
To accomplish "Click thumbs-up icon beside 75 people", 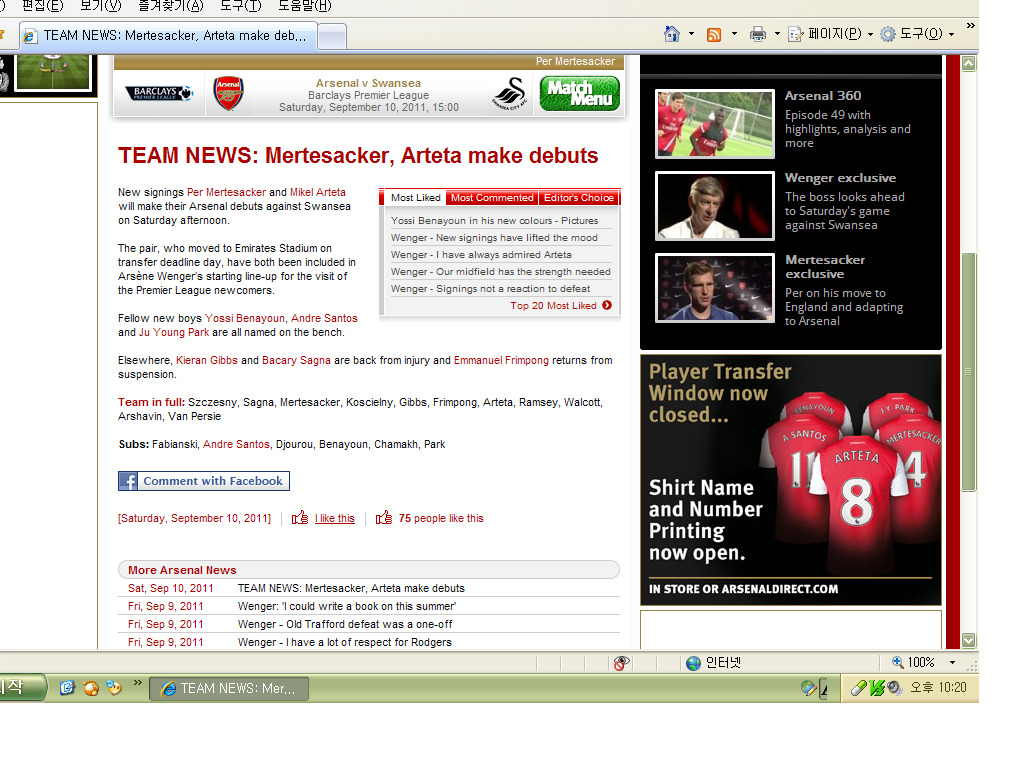I will point(384,517).
